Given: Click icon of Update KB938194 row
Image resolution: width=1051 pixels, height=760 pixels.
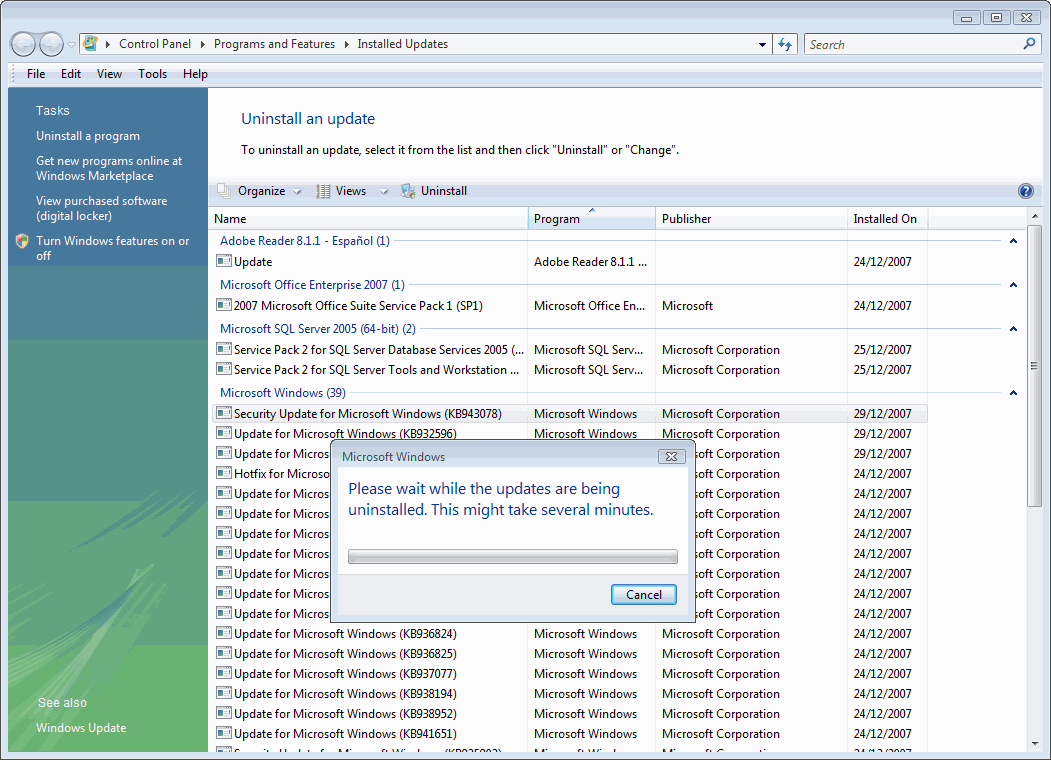Looking at the screenshot, I should pos(224,694).
